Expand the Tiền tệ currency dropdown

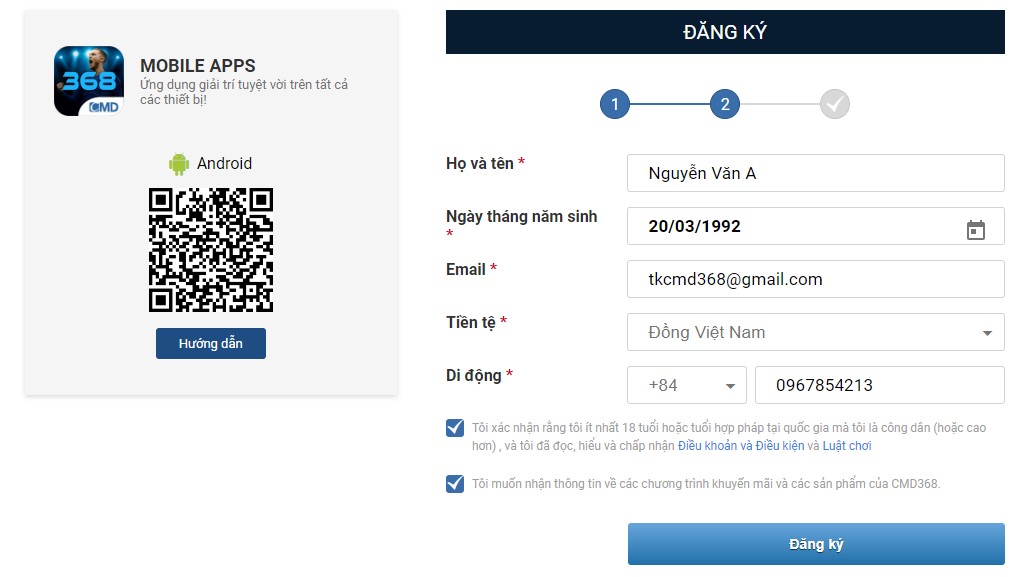click(815, 333)
